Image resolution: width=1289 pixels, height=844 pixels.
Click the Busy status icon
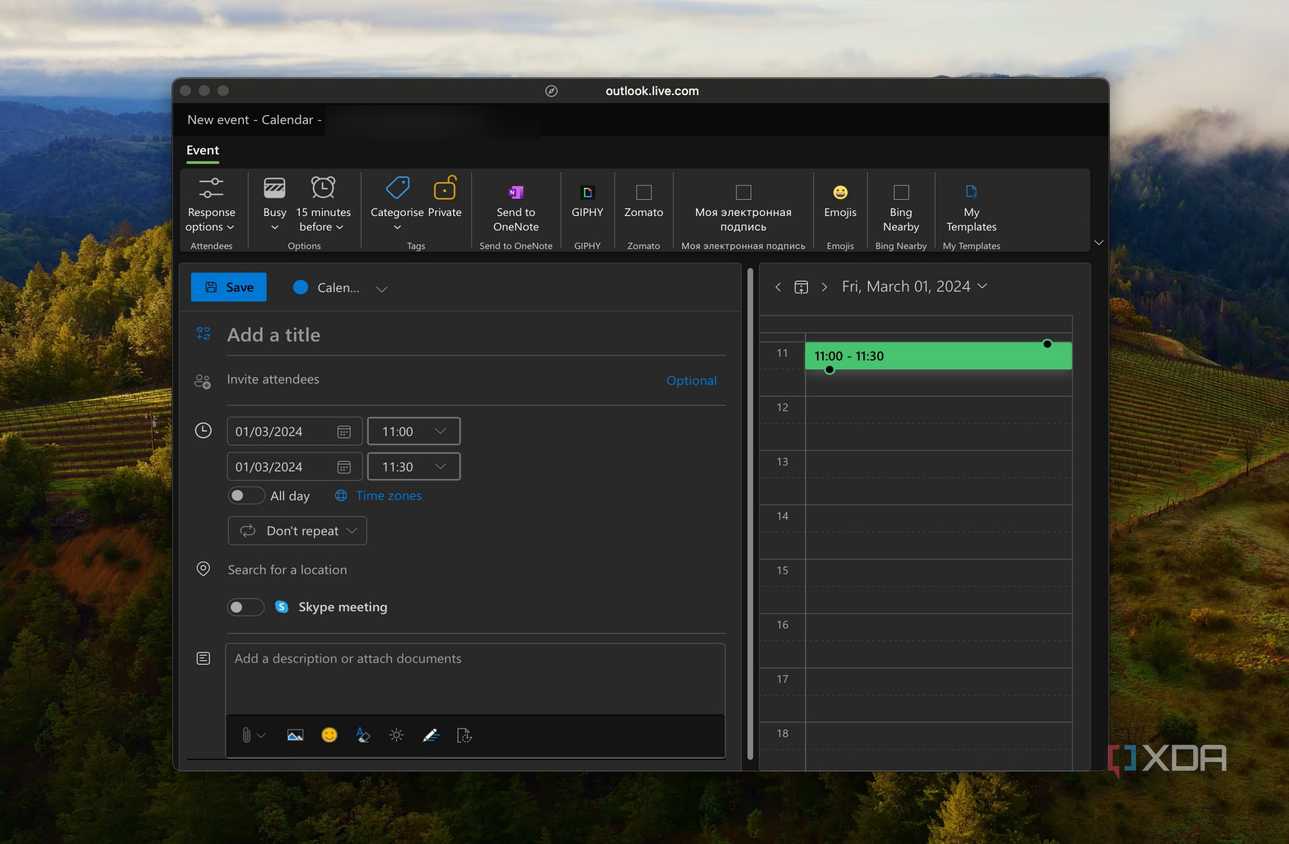(x=274, y=188)
